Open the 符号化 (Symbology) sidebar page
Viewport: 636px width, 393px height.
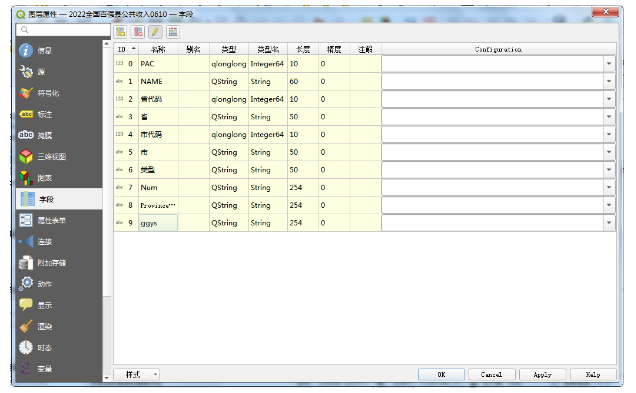[59, 93]
